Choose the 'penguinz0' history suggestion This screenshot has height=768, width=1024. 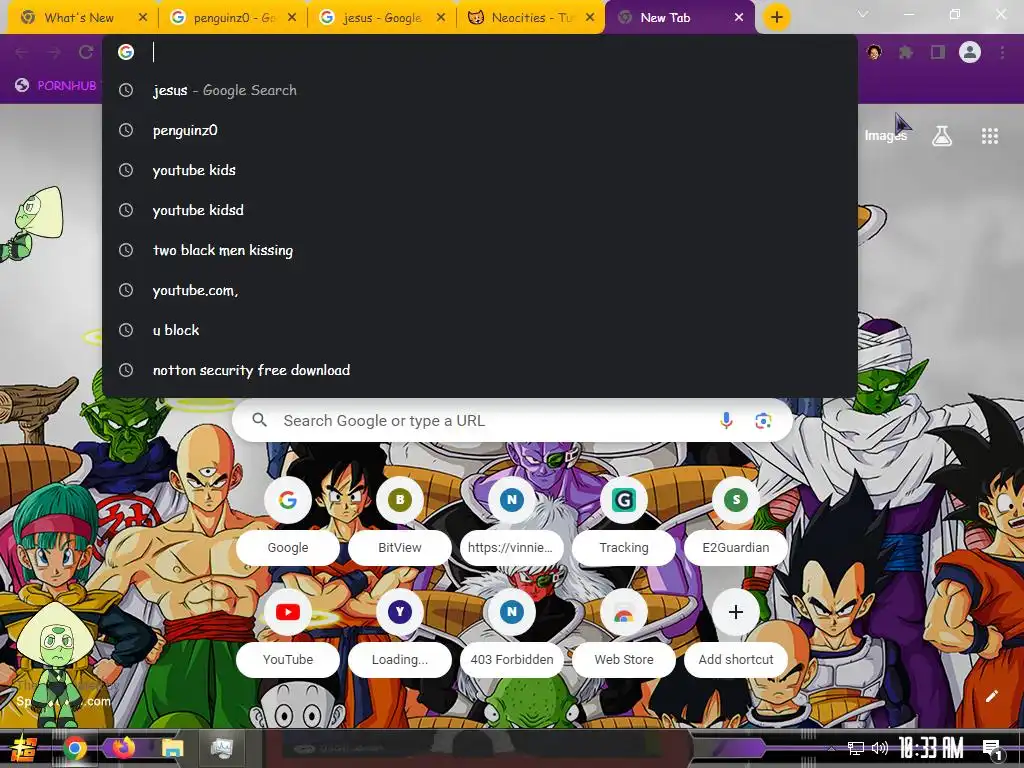[x=480, y=130]
